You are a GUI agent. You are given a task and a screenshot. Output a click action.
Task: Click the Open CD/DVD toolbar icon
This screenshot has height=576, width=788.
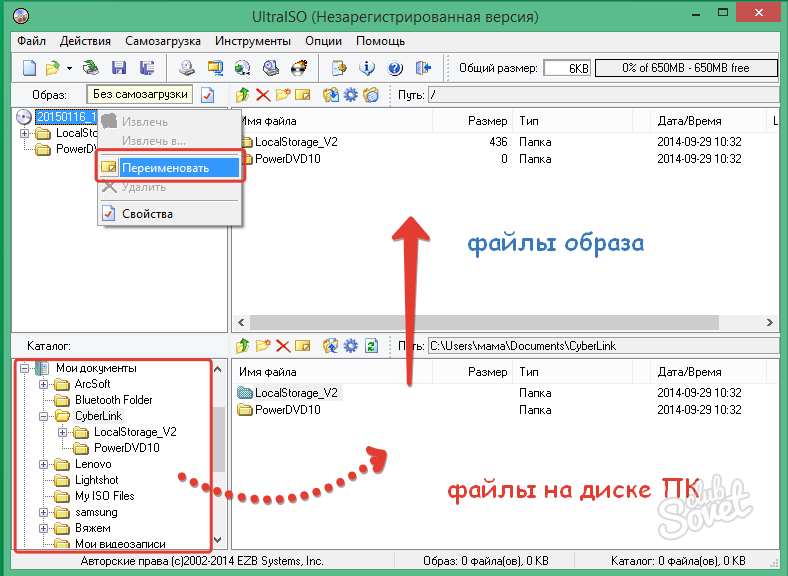(91, 68)
